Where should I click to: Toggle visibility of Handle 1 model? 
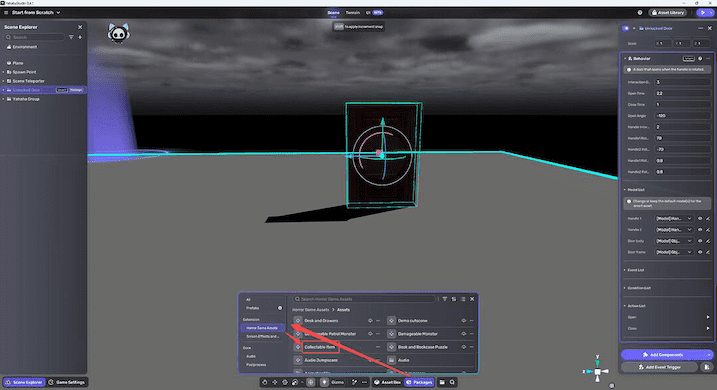pyautogui.click(x=700, y=219)
